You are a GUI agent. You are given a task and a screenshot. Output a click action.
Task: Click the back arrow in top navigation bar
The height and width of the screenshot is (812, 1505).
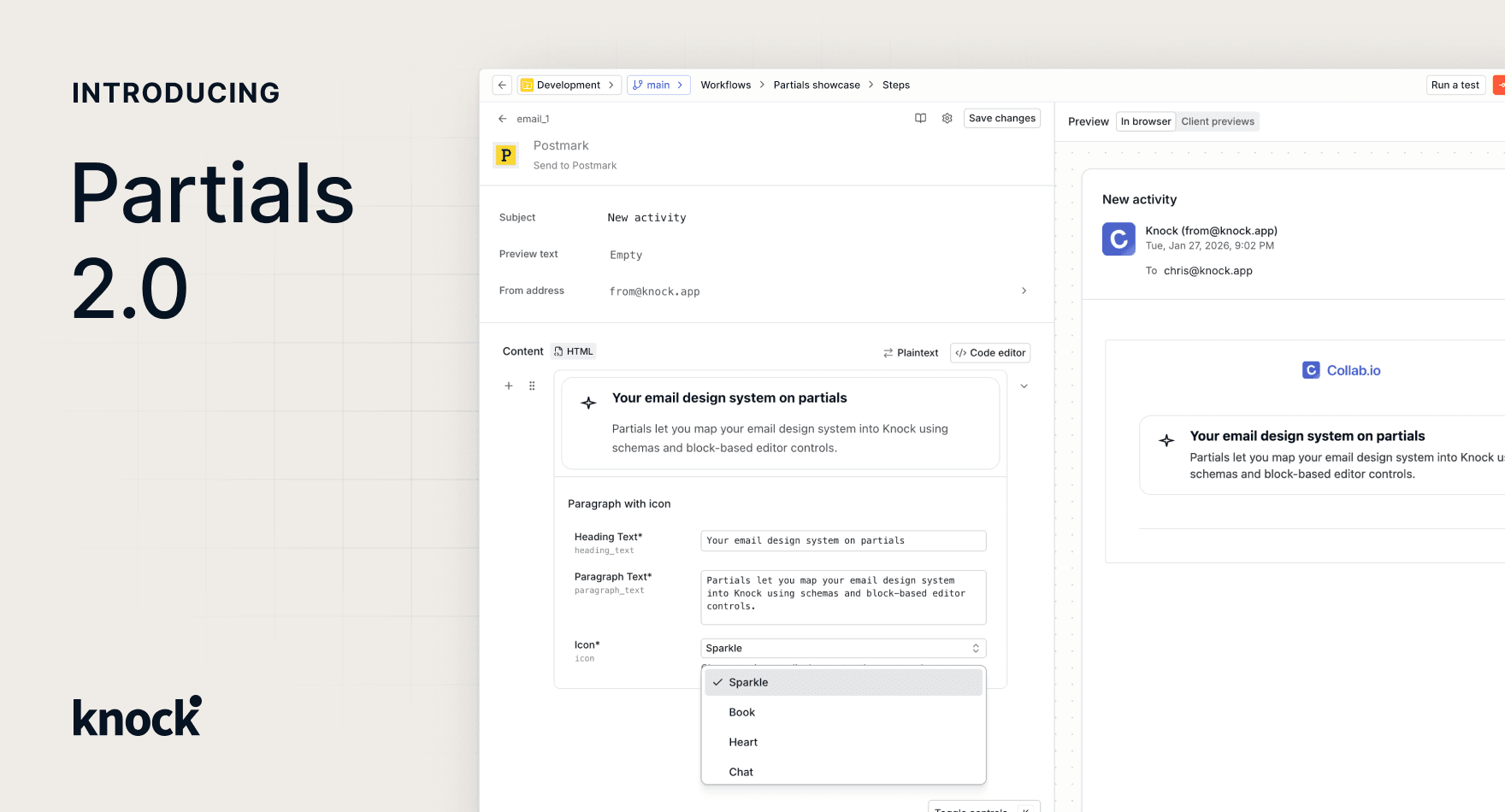click(502, 85)
